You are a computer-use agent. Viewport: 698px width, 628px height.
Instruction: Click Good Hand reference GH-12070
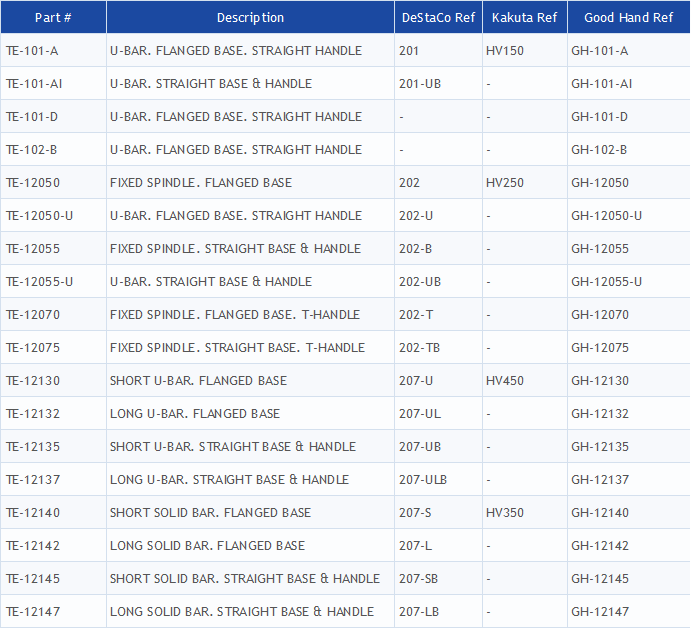pyautogui.click(x=600, y=314)
